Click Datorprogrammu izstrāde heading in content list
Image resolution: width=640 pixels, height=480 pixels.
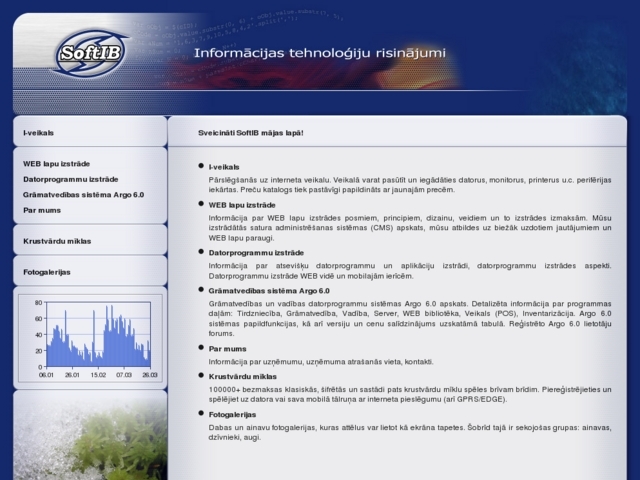click(x=256, y=253)
